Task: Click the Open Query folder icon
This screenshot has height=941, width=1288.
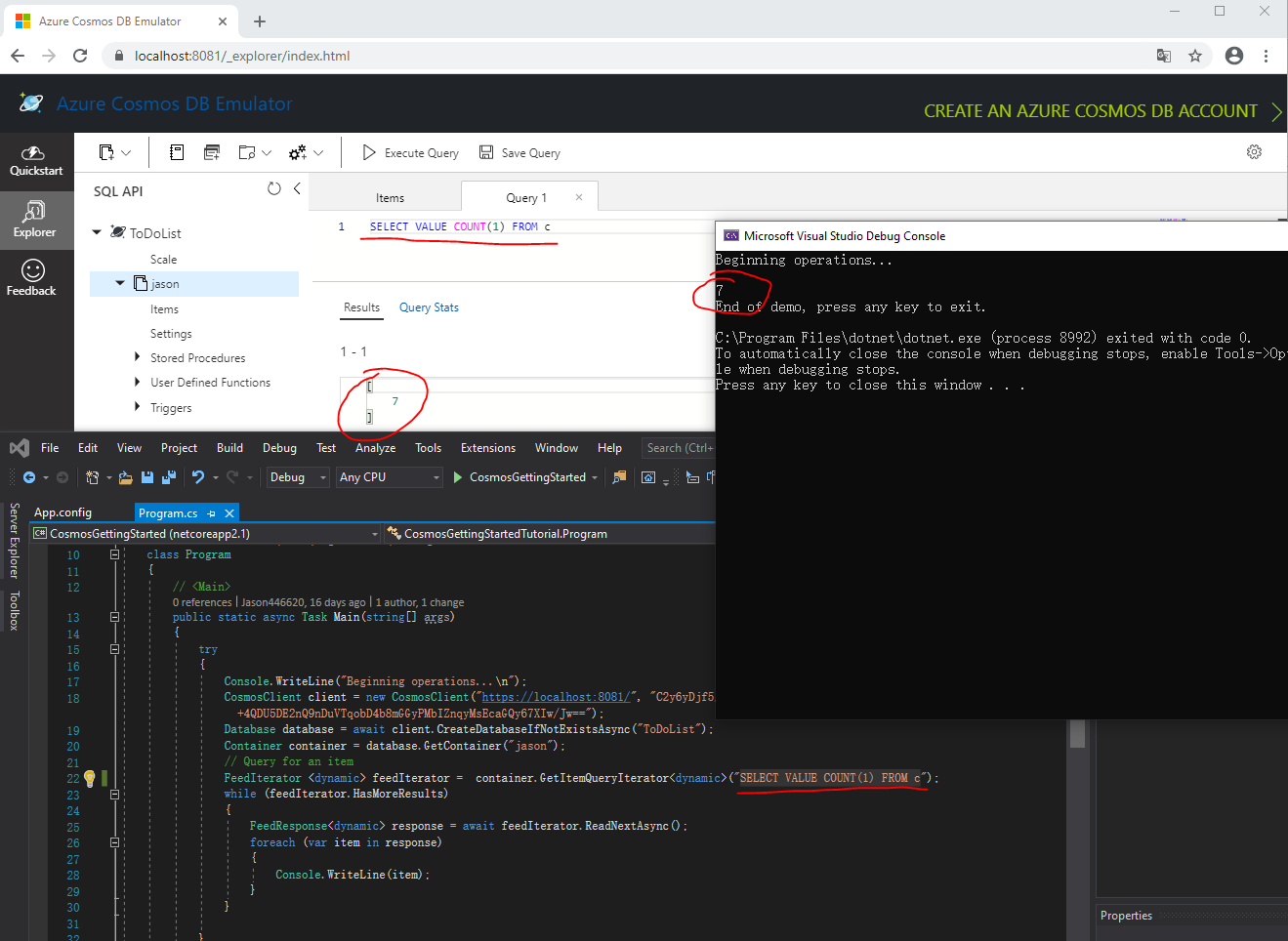Action: (x=247, y=152)
